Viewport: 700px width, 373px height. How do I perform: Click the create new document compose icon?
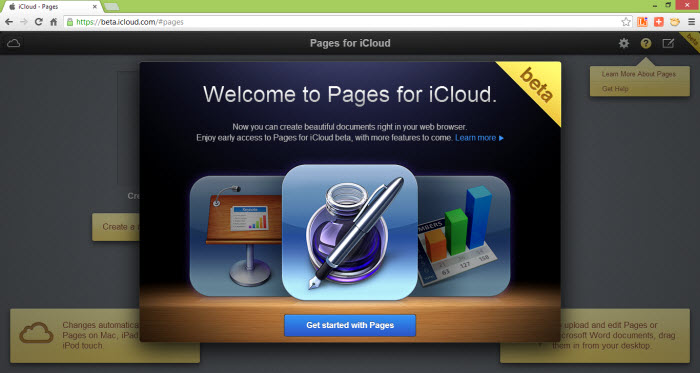tap(668, 43)
